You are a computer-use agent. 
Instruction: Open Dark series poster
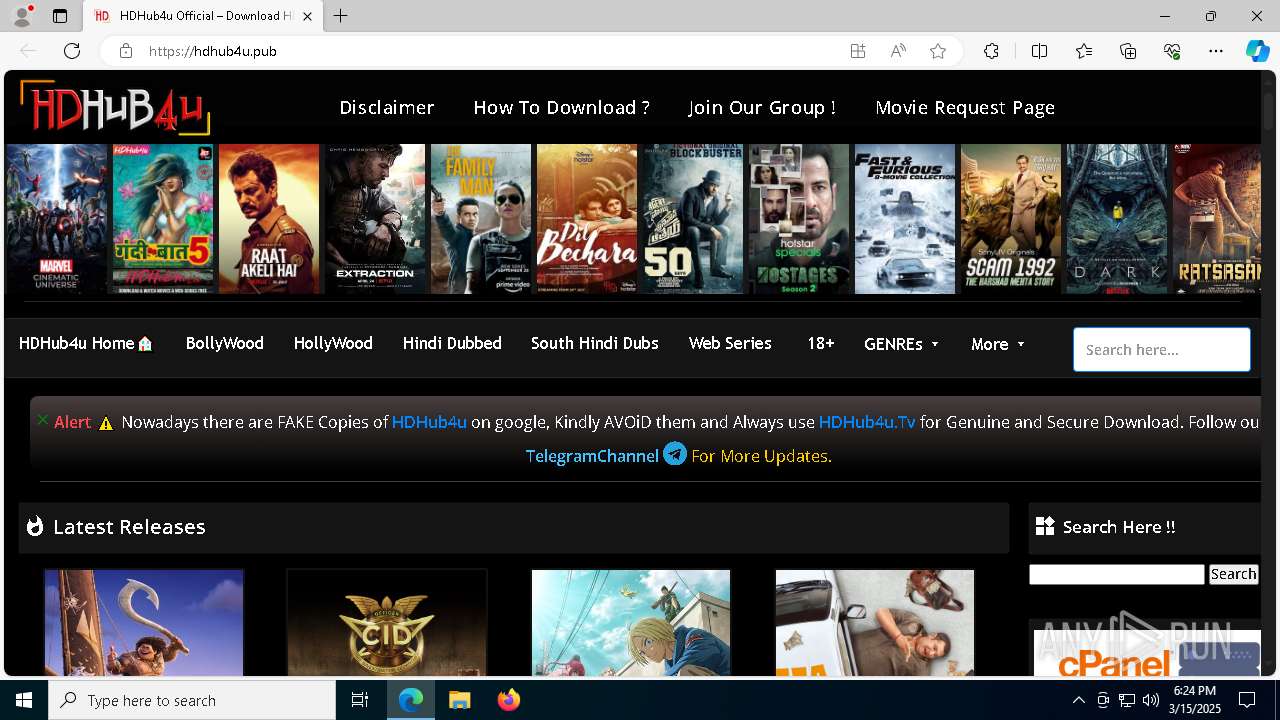[1117, 218]
